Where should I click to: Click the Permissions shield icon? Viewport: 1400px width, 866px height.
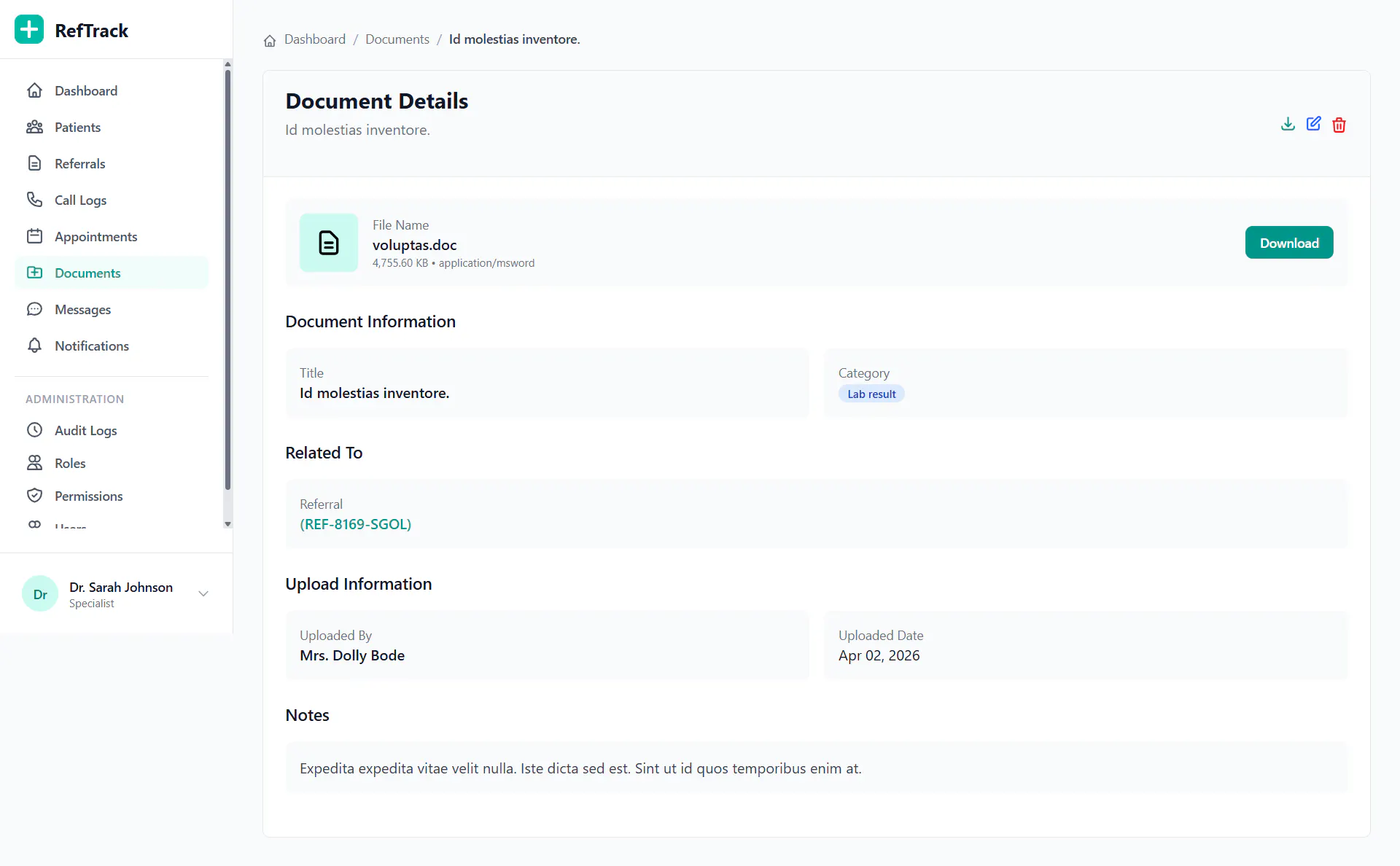34,496
